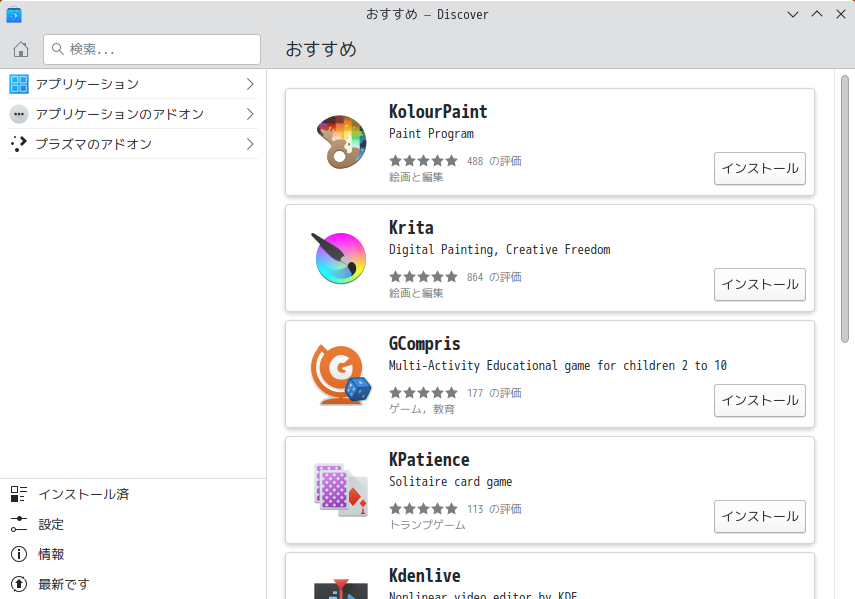Screen dimensions: 855x599
Task: Click the アプリケーションのアドオン icon
Action: pos(18,115)
